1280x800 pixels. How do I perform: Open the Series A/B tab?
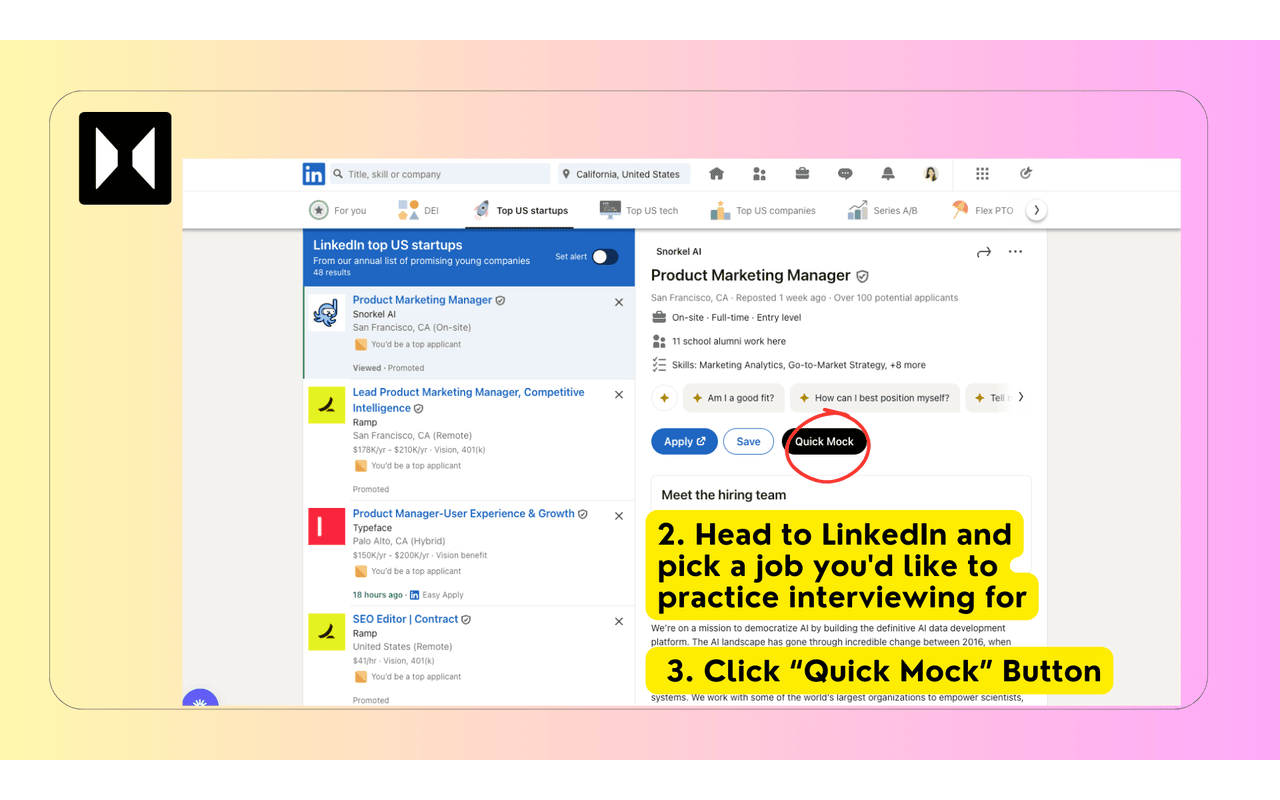[883, 210]
